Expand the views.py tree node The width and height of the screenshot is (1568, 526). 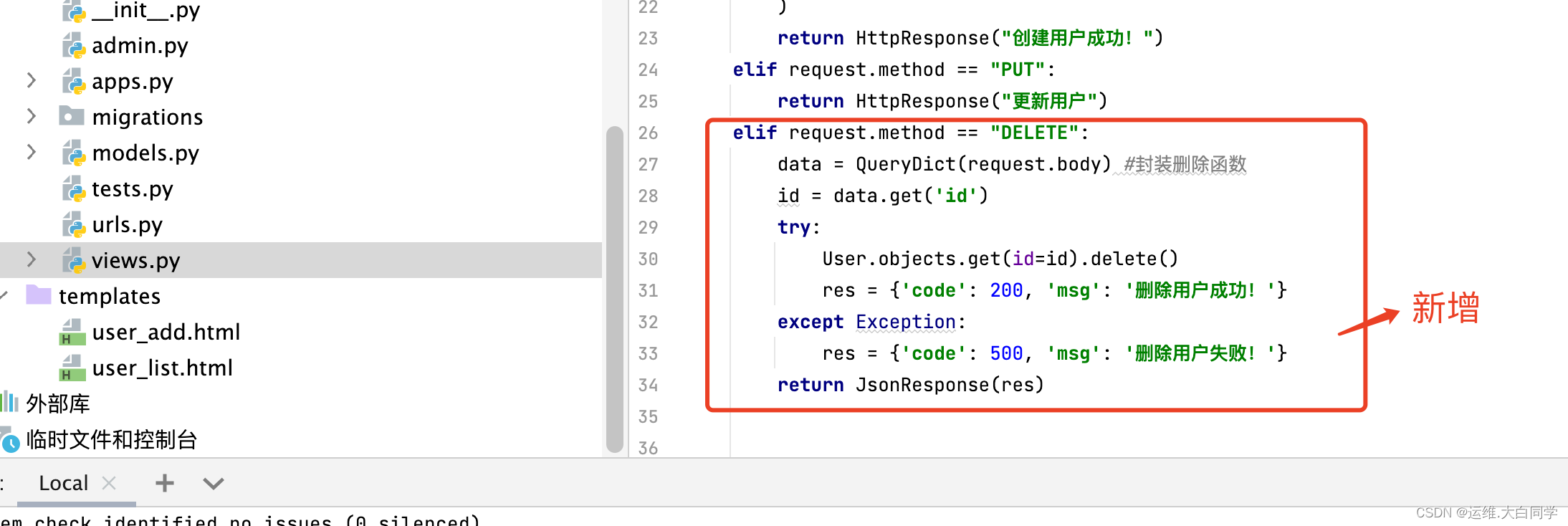tap(31, 259)
